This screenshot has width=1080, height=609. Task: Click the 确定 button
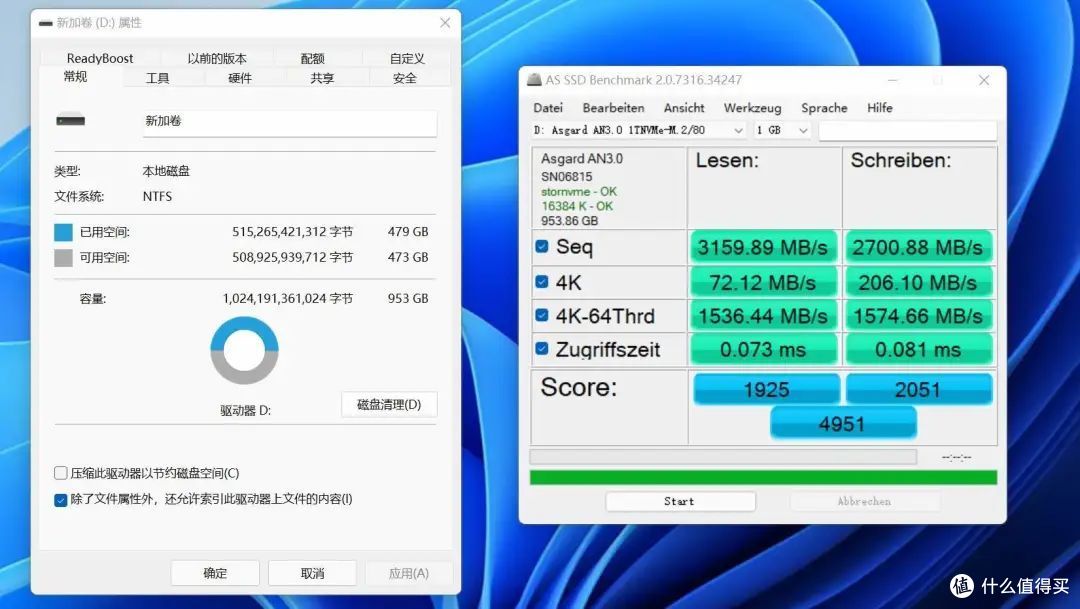point(215,573)
